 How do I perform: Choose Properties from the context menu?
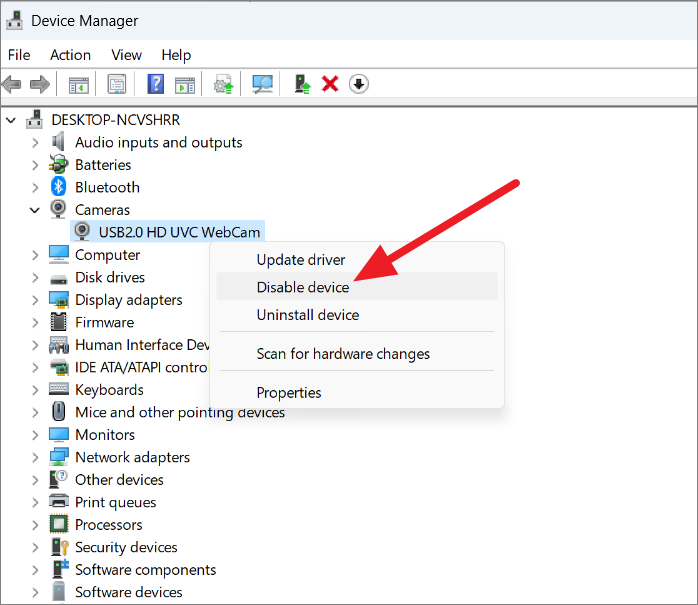pyautogui.click(x=357, y=392)
